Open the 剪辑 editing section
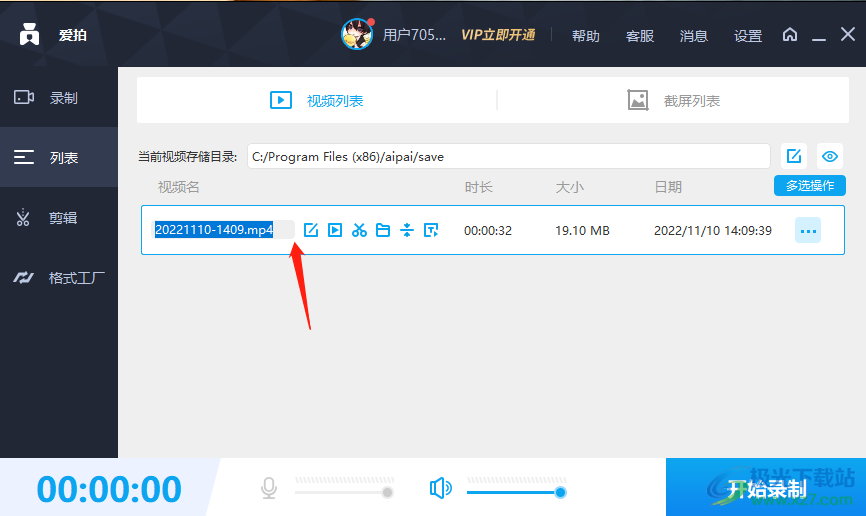 coord(59,218)
